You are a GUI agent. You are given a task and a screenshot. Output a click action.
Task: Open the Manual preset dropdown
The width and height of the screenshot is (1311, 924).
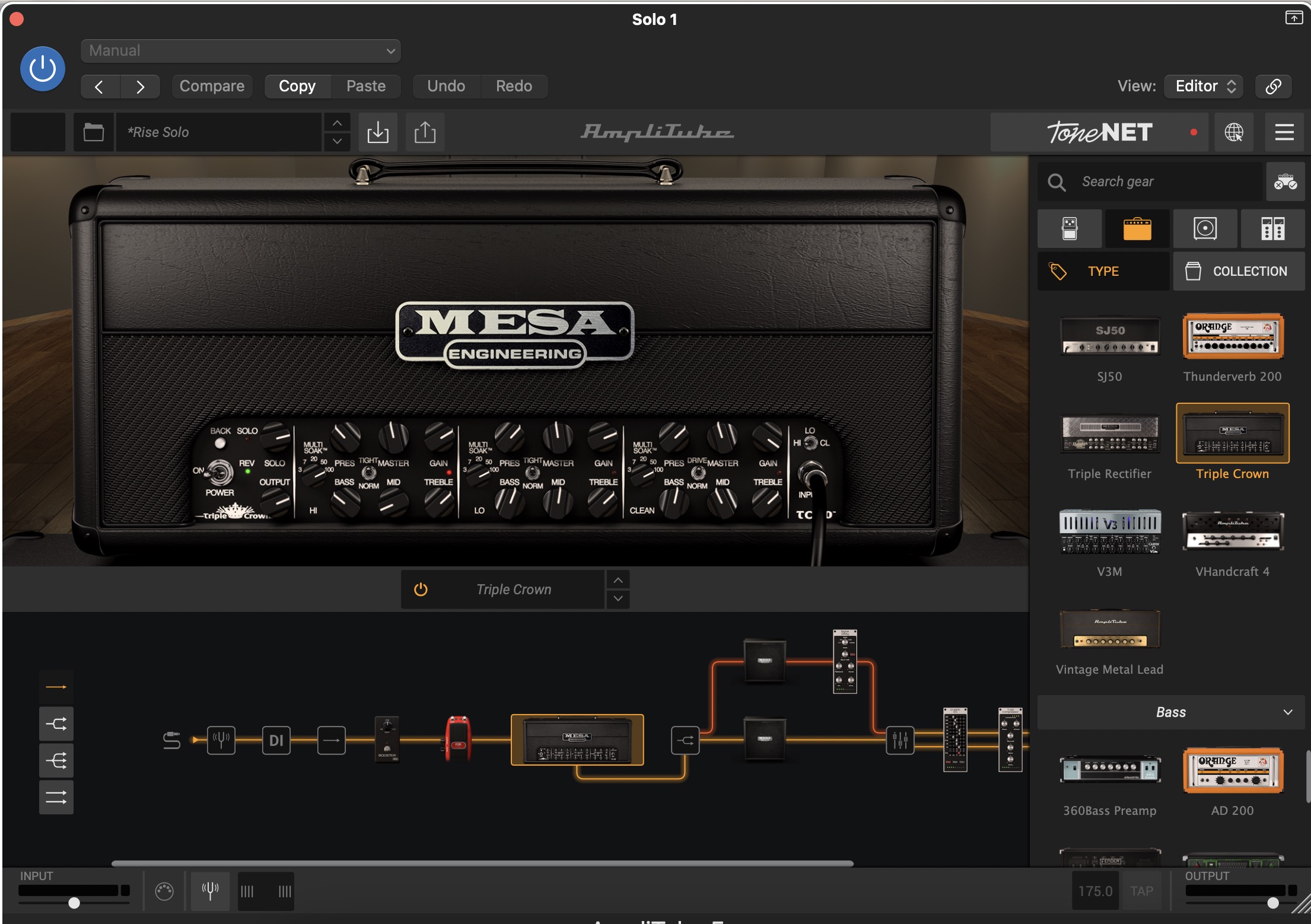click(240, 51)
